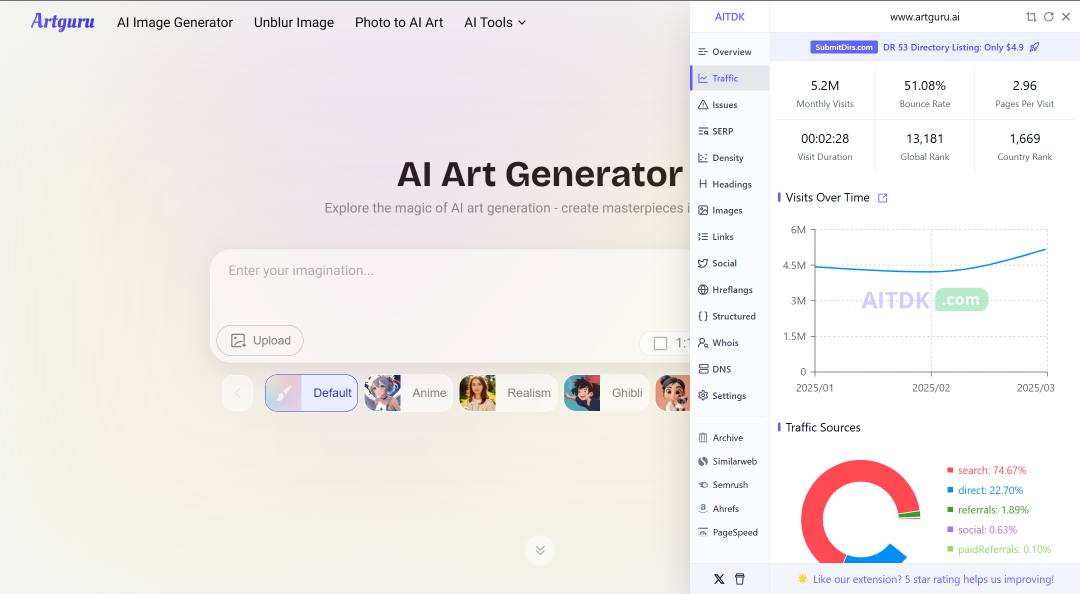This screenshot has width=1080, height=594.
Task: Click the 2.96 Pages Per Visit value
Action: (x=1024, y=86)
